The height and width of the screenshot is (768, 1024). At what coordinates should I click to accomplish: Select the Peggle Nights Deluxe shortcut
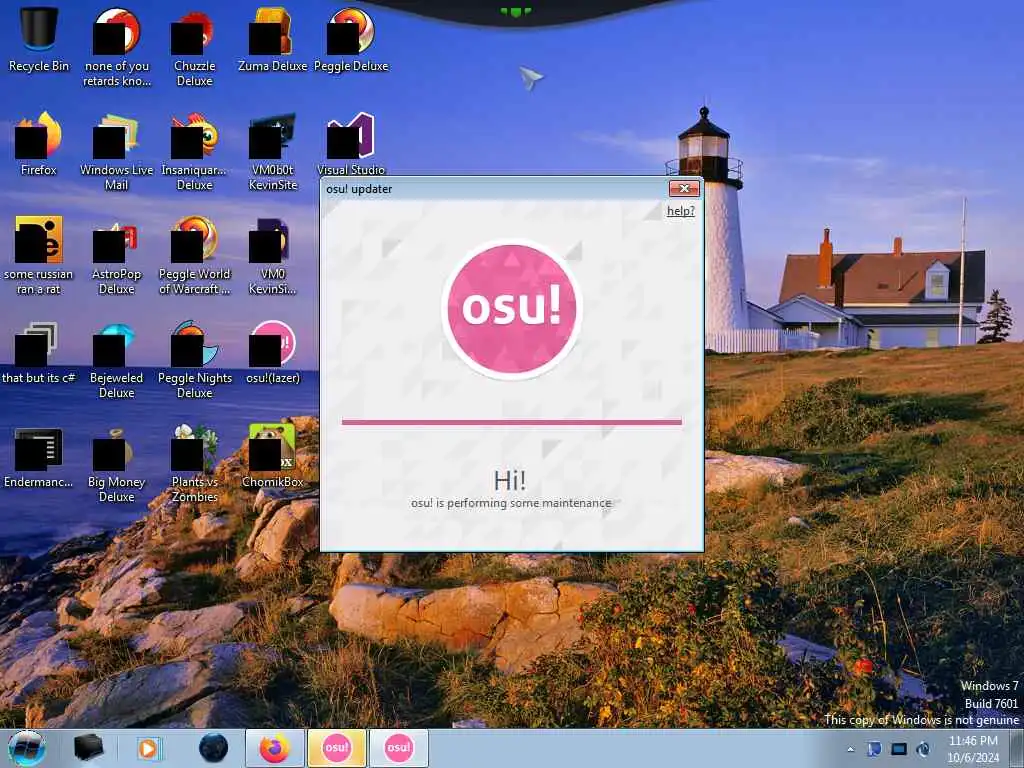coord(195,360)
